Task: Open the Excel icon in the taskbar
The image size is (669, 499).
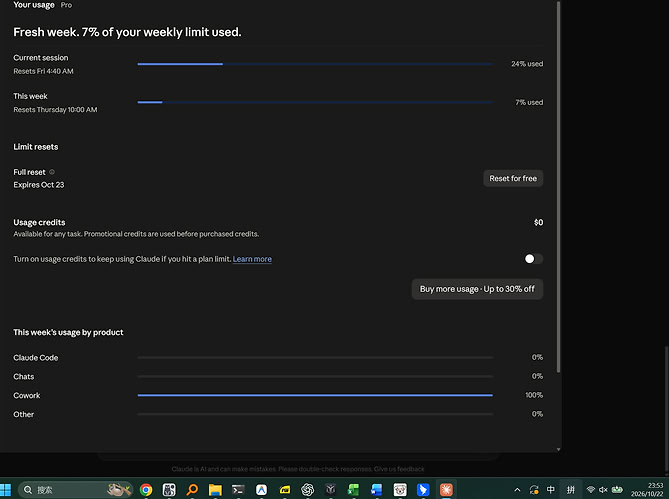Action: tap(353, 490)
